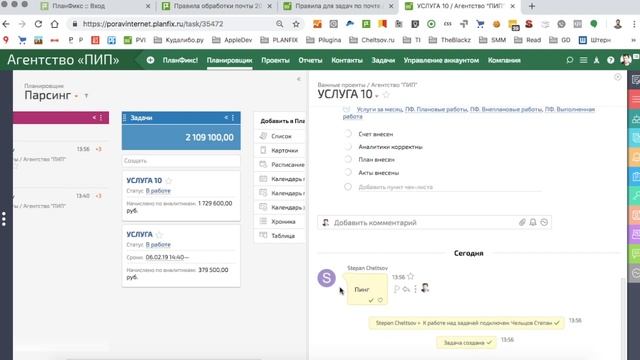Click the 06.02.19 14:40 deadline link
This screenshot has width=640, height=360.
tap(167, 257)
